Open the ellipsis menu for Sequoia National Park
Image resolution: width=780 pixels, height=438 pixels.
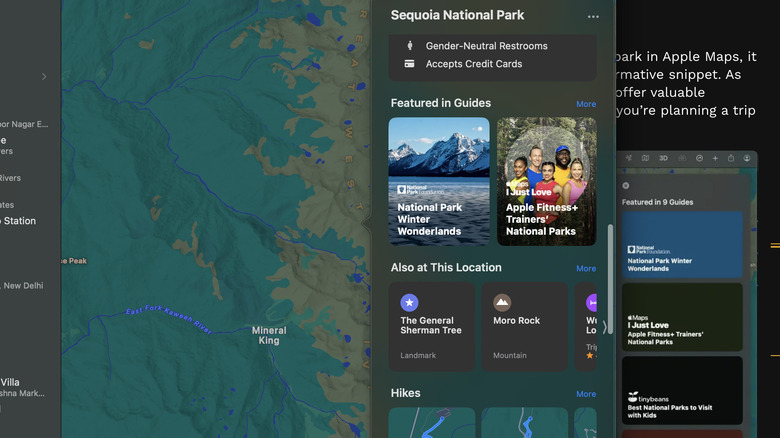point(593,16)
